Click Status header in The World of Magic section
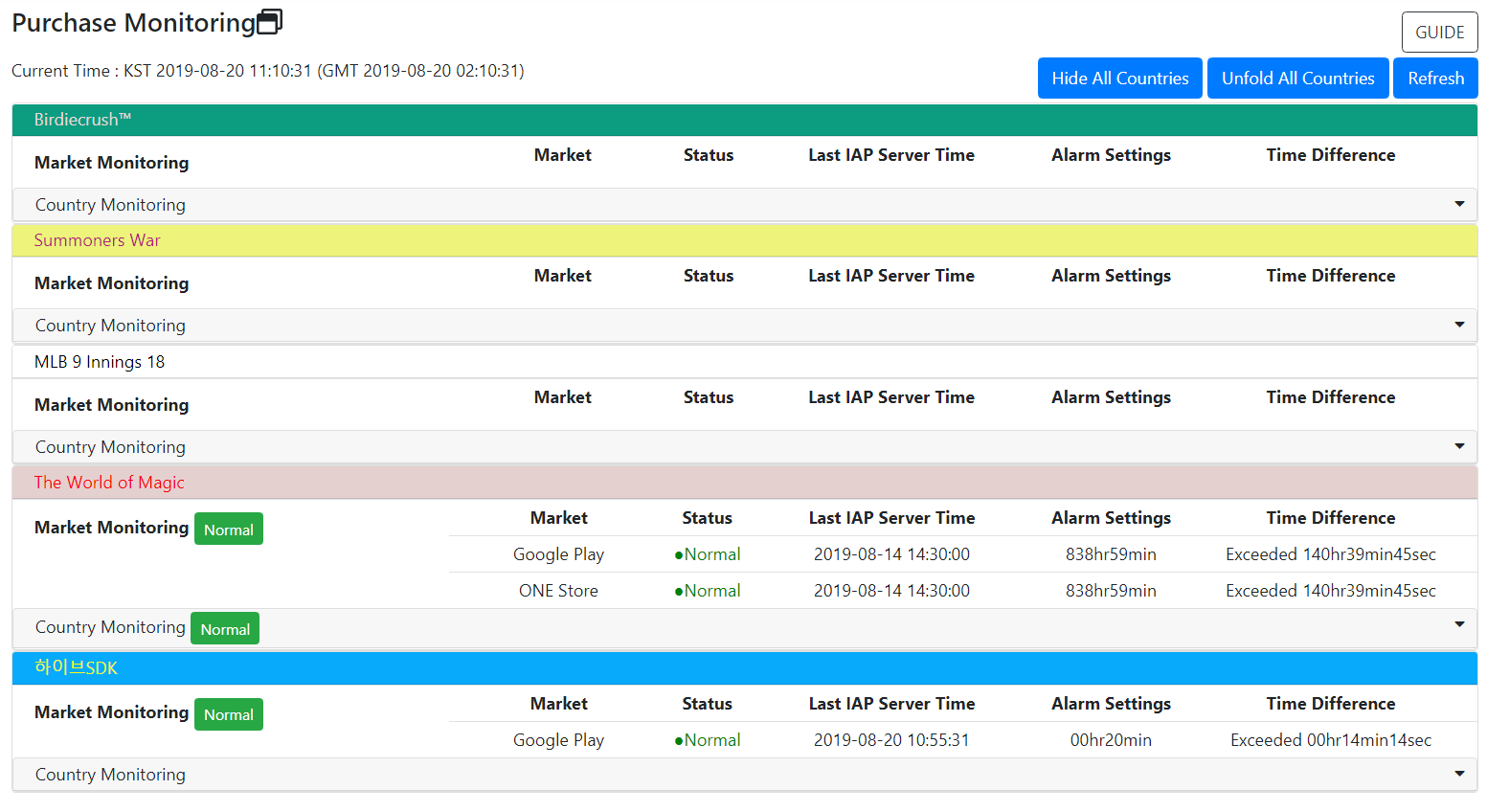Viewport: 1487px width, 812px height. (x=707, y=518)
